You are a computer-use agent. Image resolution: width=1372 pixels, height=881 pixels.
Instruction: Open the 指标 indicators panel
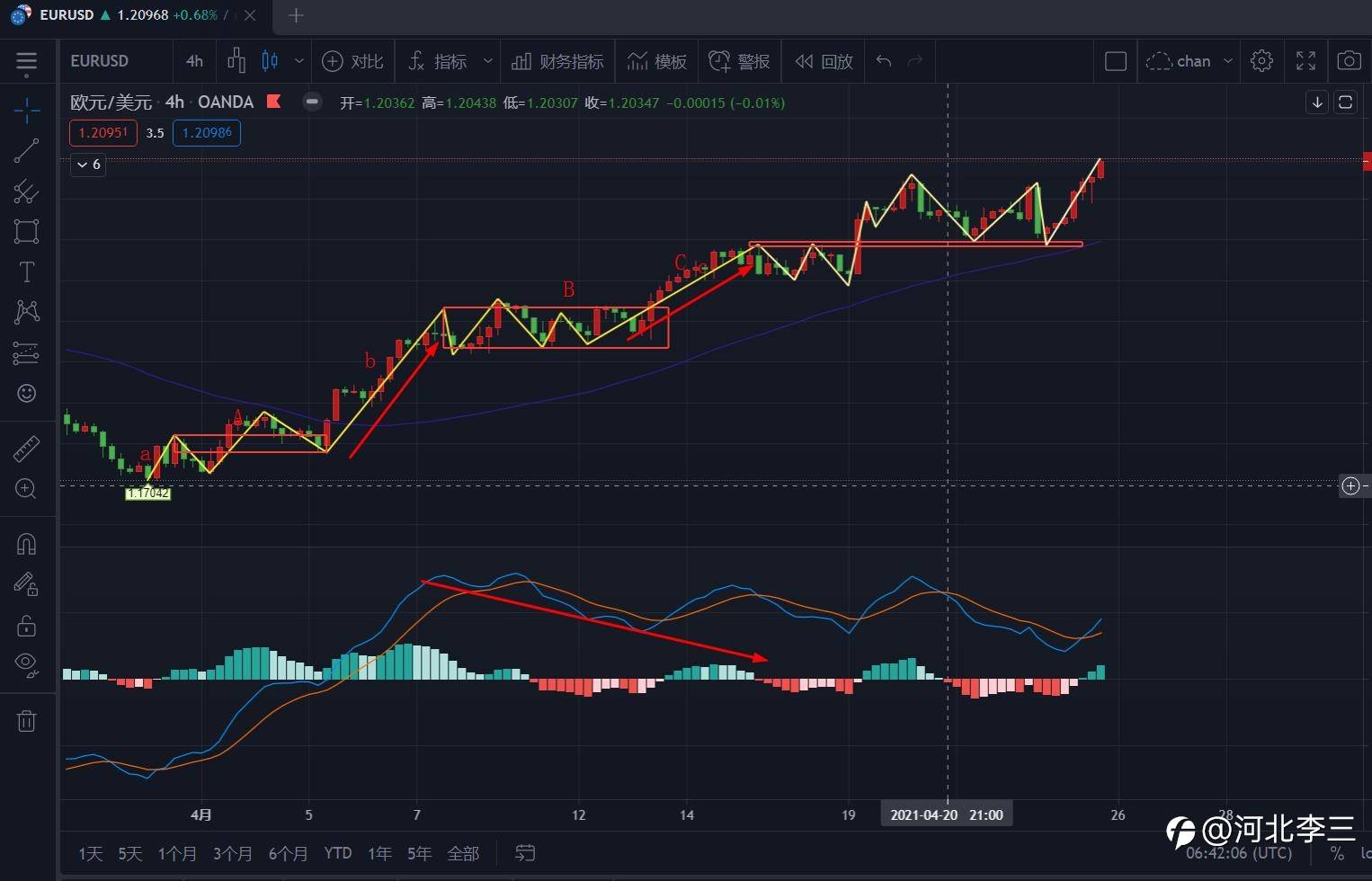pyautogui.click(x=439, y=61)
